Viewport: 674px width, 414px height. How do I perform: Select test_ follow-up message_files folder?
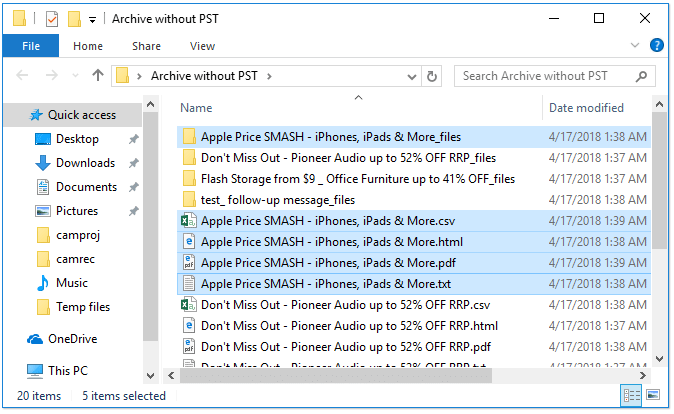[x=414, y=200]
